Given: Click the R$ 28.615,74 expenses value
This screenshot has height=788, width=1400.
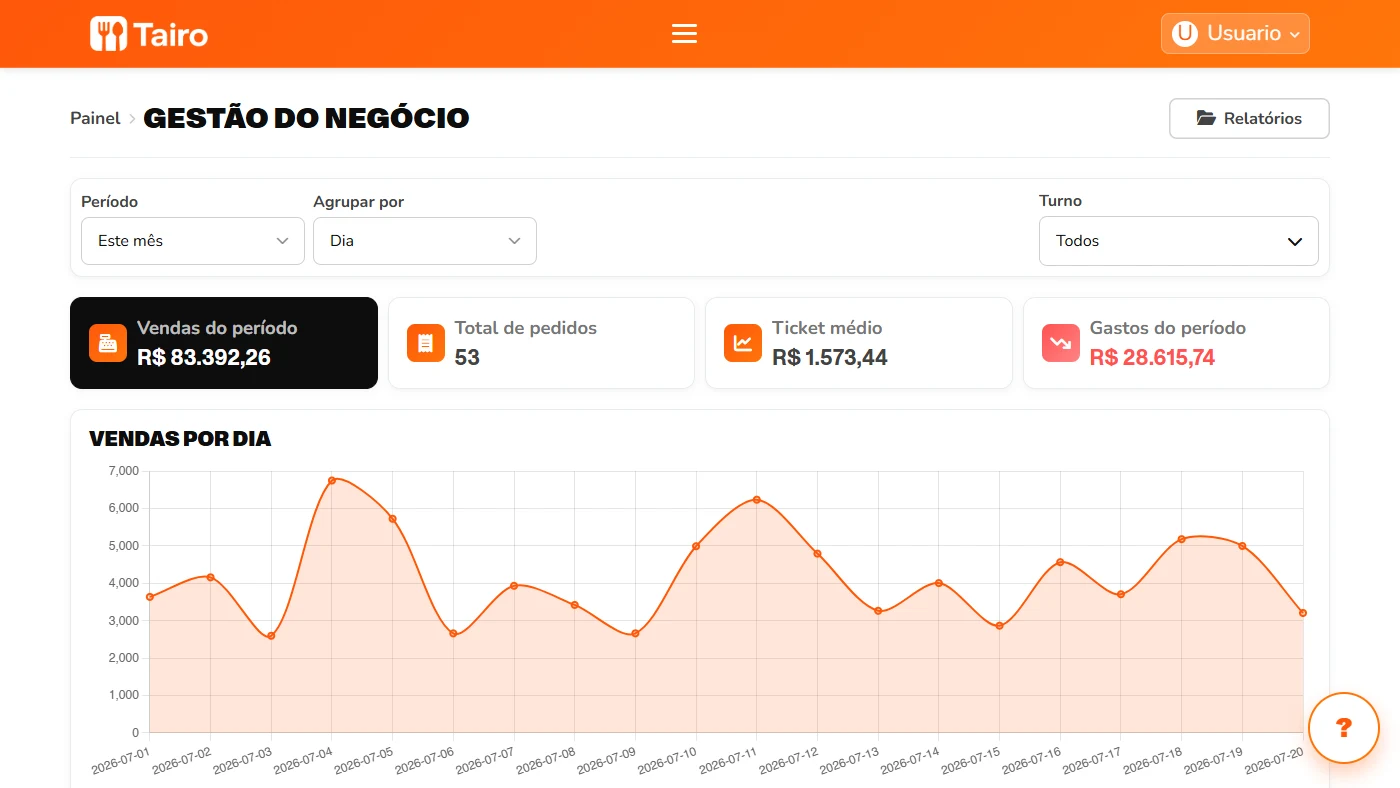Looking at the screenshot, I should [1152, 357].
